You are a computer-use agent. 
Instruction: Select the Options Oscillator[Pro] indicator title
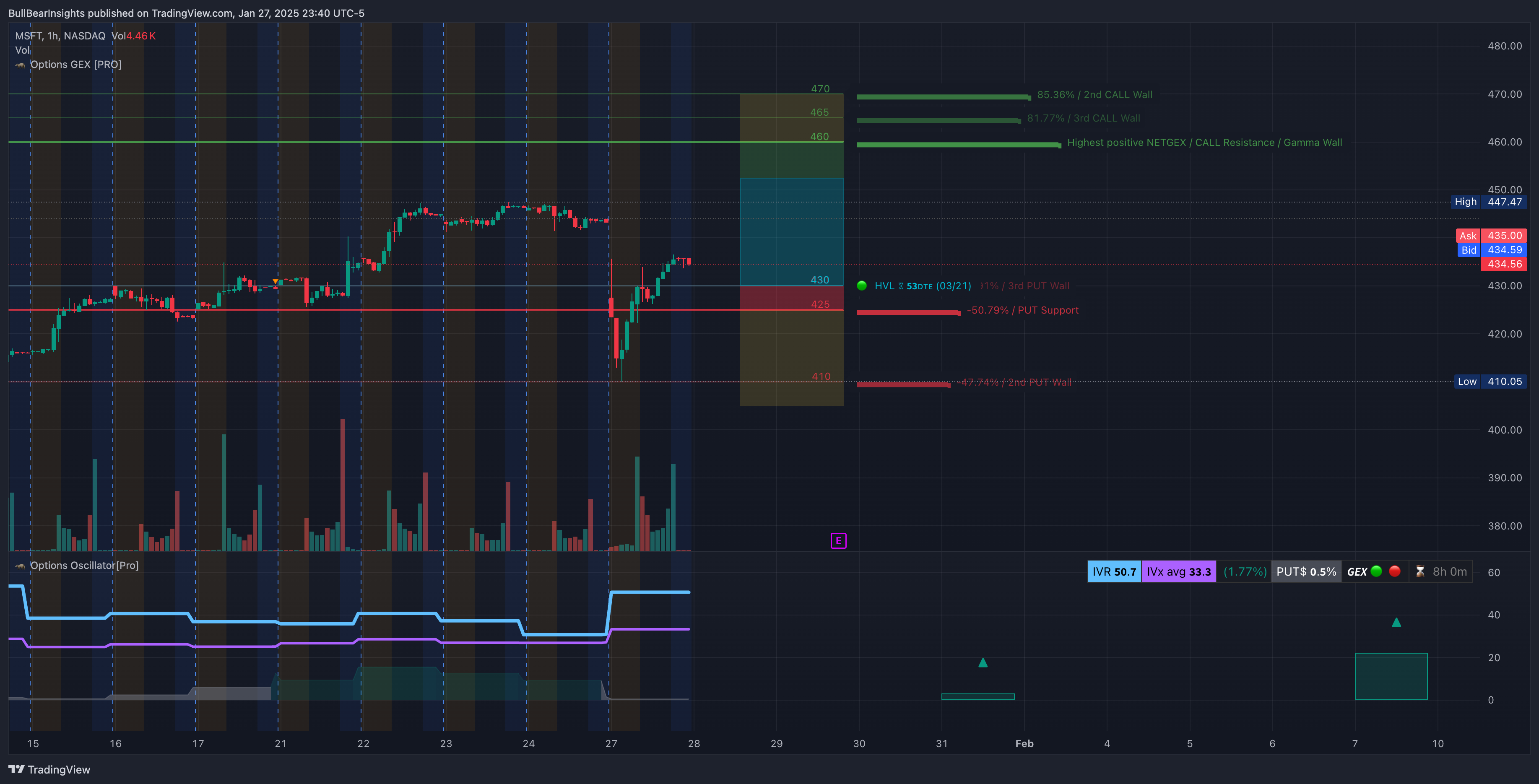[x=84, y=566]
